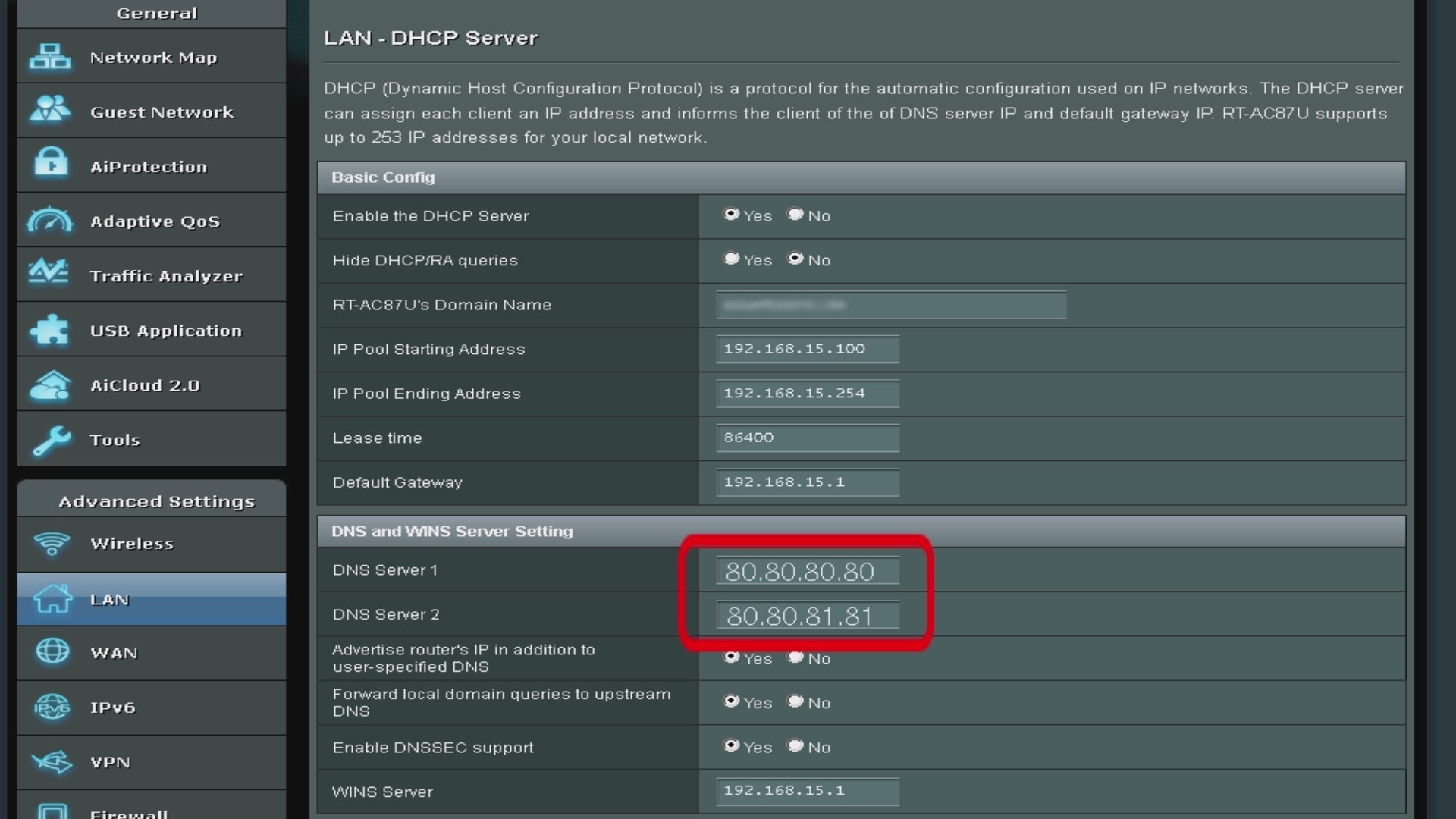Set Enable DNSSEC support to Yes
Screen dimensions: 1456x819
pyautogui.click(x=731, y=746)
